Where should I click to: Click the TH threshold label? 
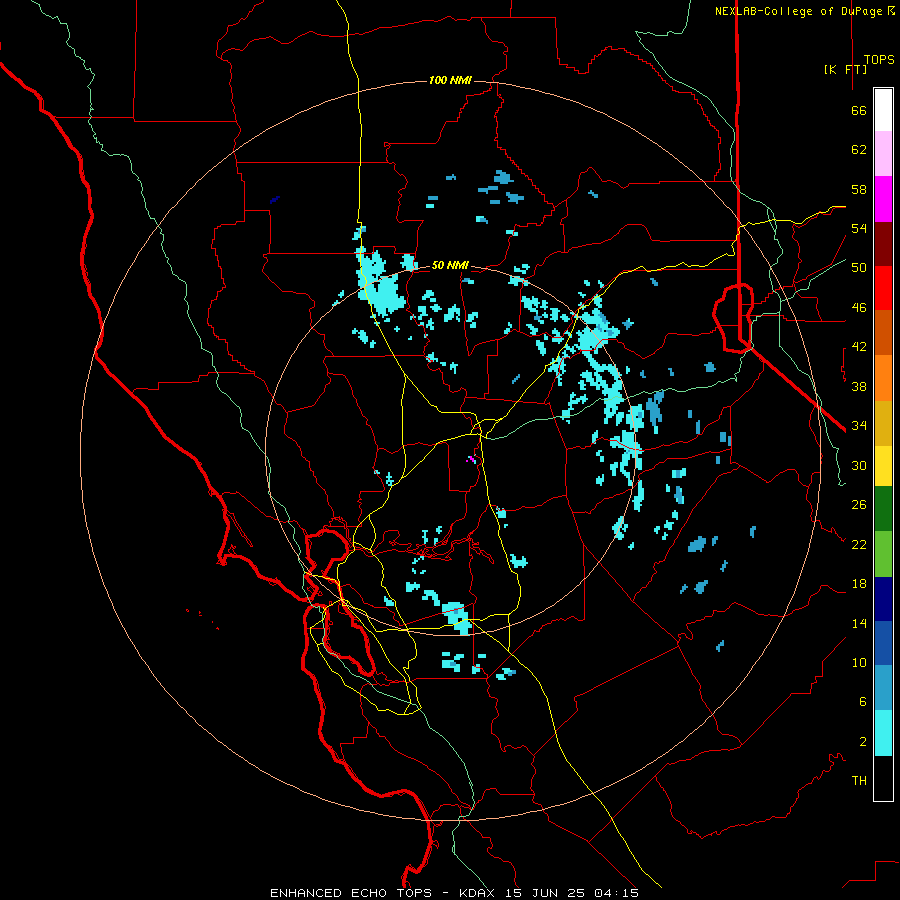859,781
